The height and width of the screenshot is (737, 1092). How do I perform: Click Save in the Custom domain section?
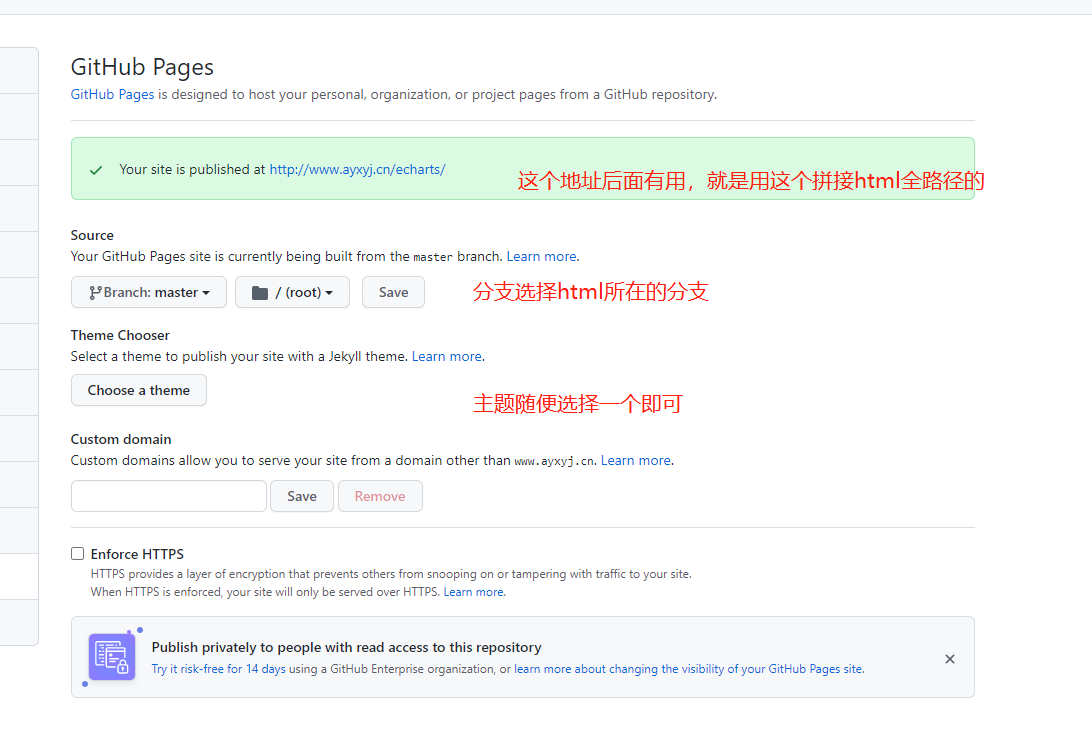301,495
